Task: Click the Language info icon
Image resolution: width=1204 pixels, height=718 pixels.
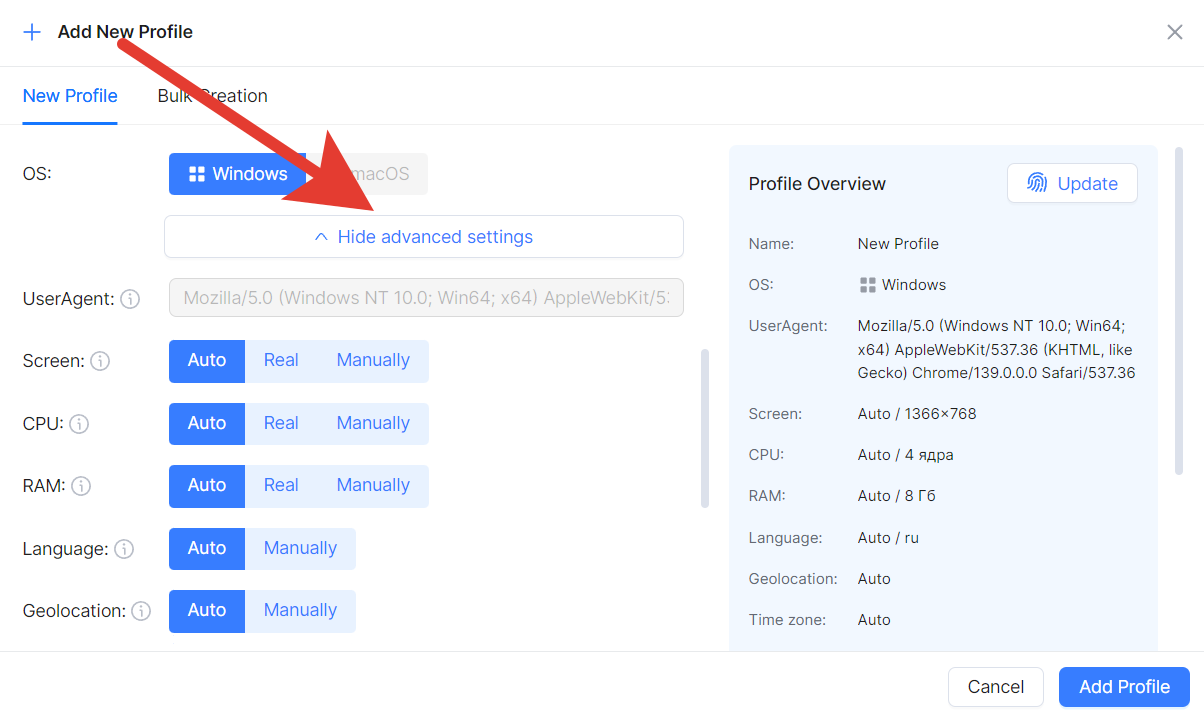Action: pos(123,548)
